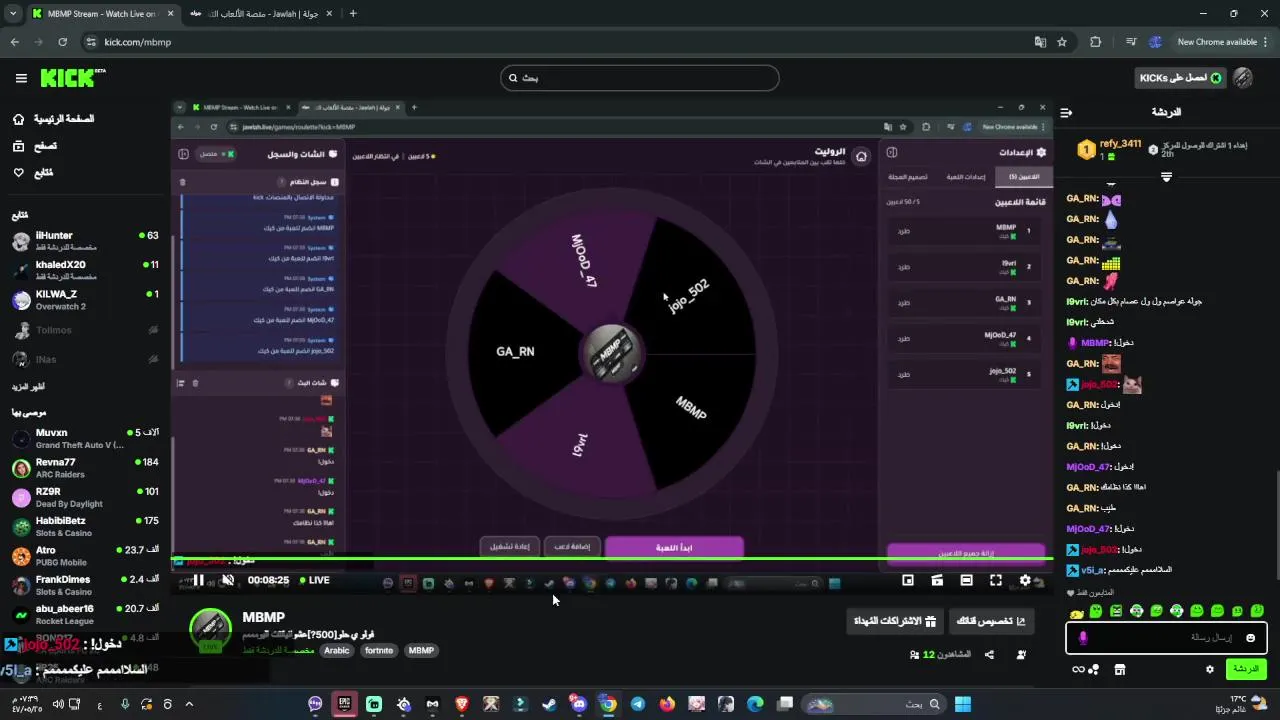This screenshot has height=720, width=1280.
Task: Select the MBMP tag
Action: click(421, 650)
